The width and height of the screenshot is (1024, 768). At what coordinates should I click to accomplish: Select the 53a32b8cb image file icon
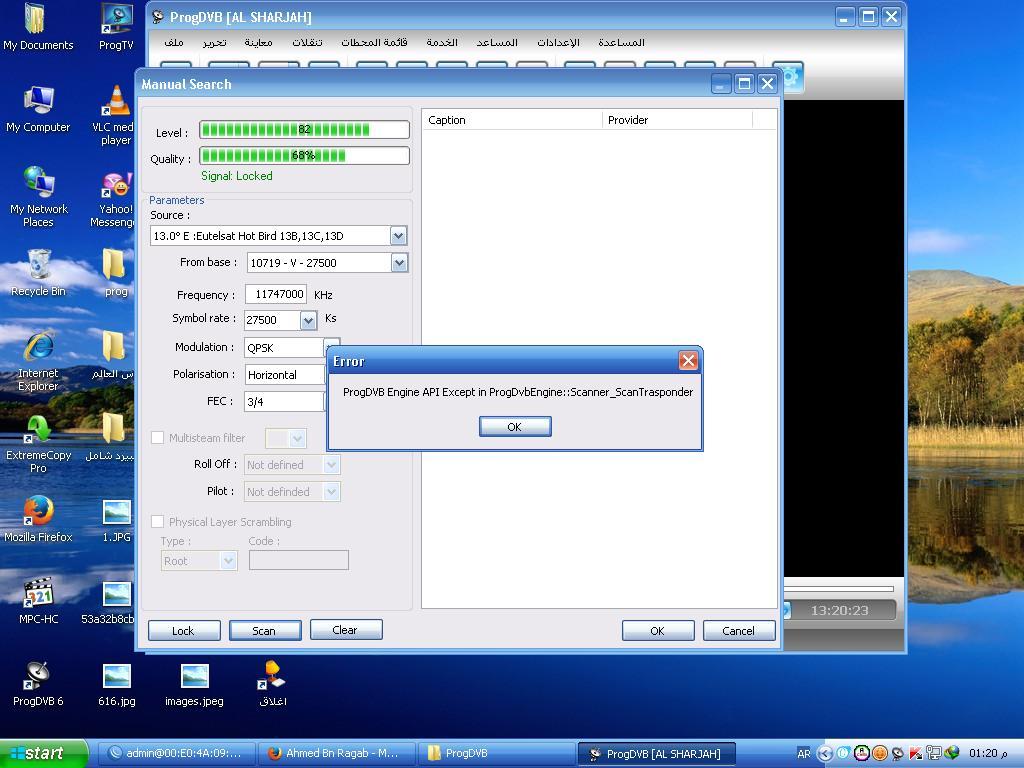(x=108, y=601)
